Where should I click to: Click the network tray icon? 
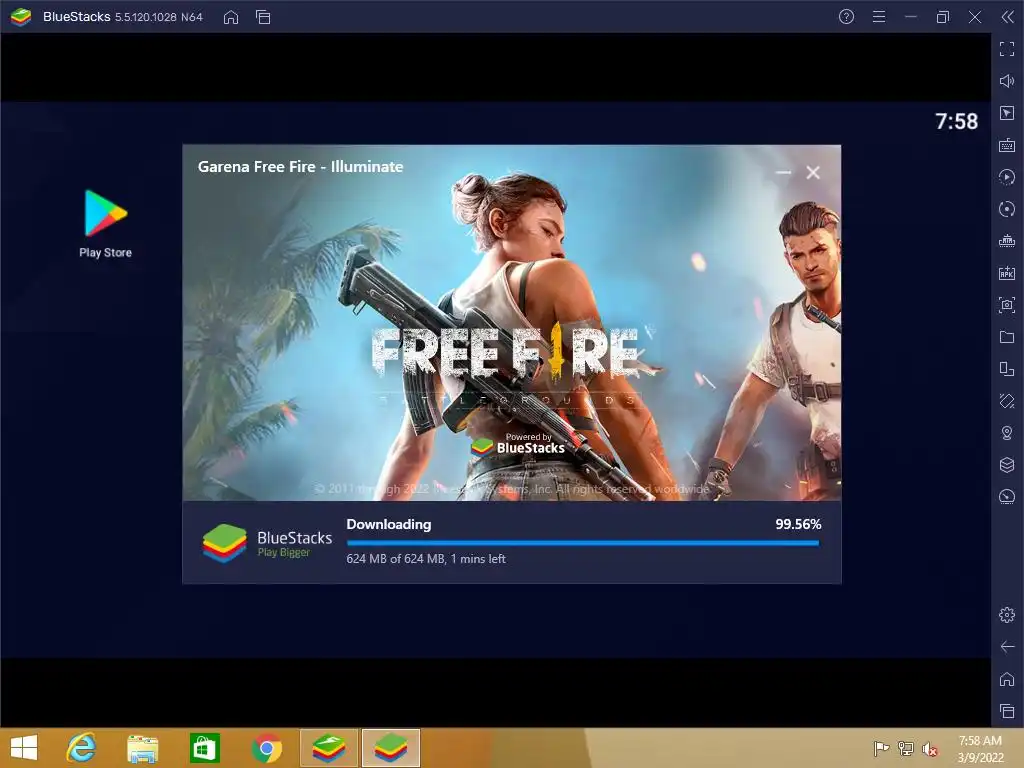[906, 748]
